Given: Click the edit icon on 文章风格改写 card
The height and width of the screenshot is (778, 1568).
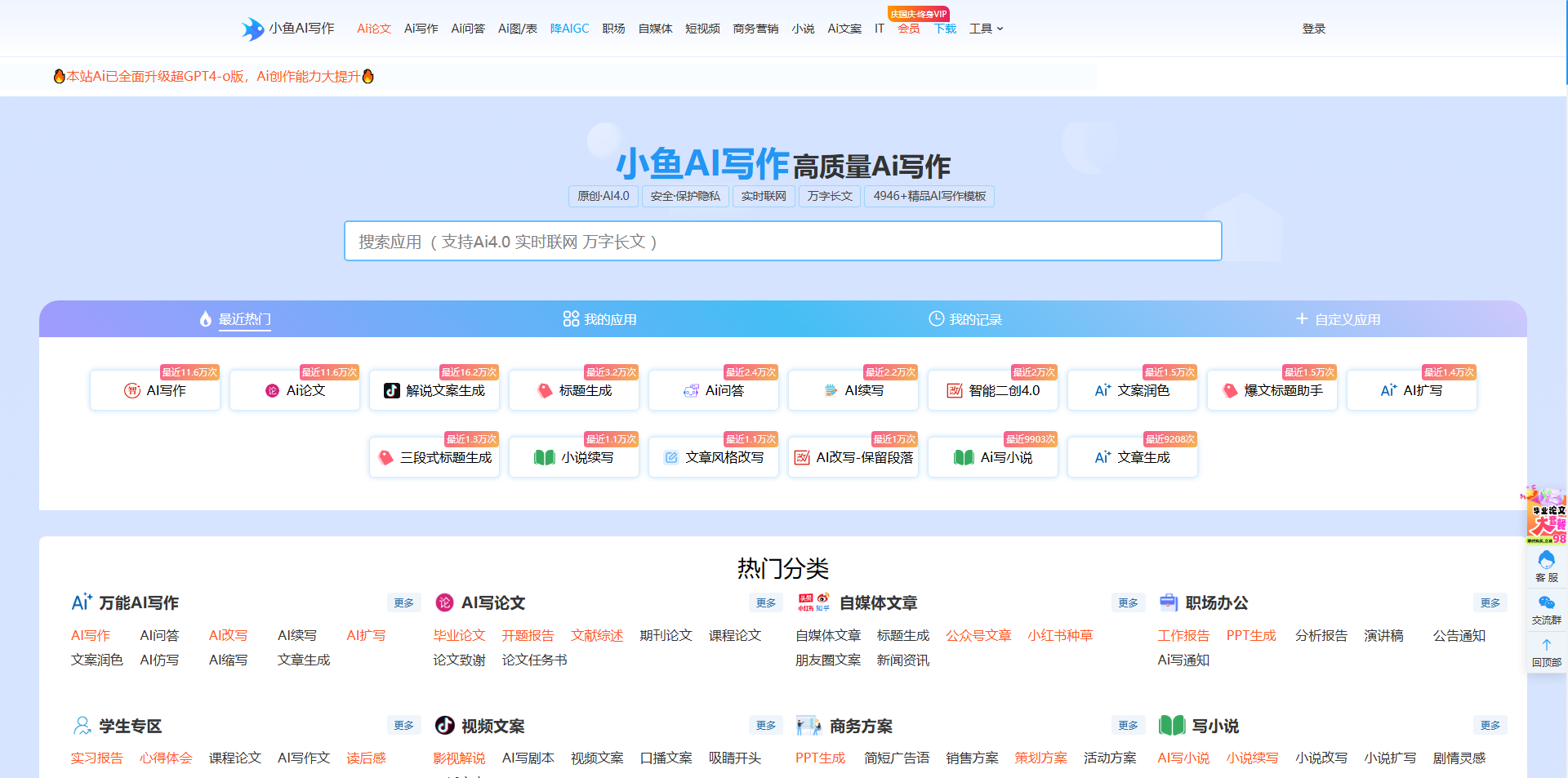Looking at the screenshot, I should click(671, 458).
